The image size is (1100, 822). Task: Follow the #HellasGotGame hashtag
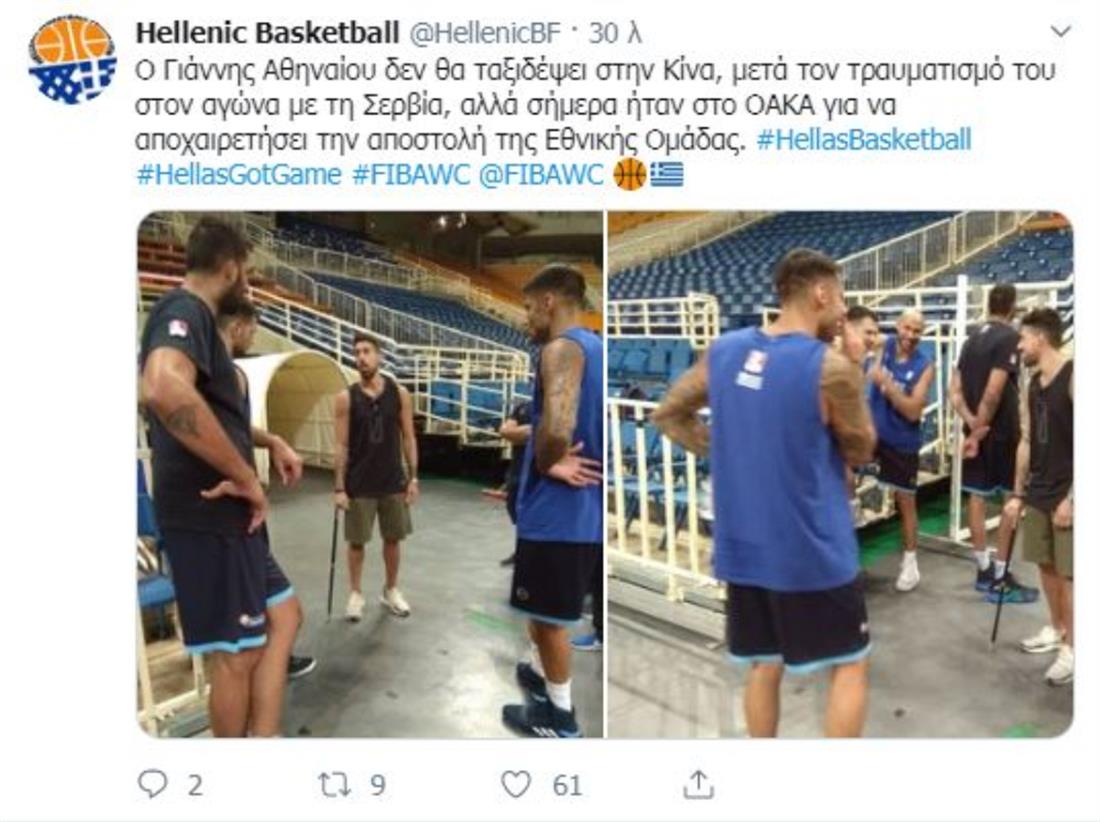239,175
